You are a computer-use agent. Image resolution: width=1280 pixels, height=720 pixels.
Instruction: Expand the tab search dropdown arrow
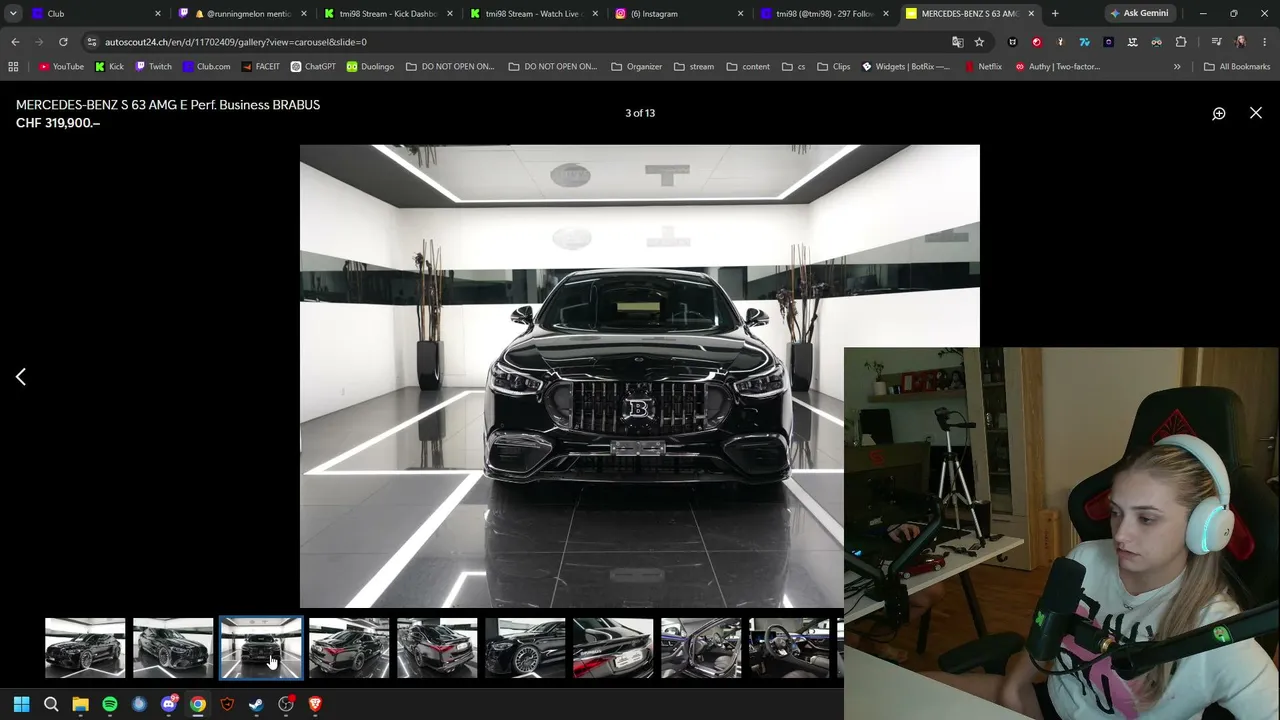pyautogui.click(x=13, y=14)
